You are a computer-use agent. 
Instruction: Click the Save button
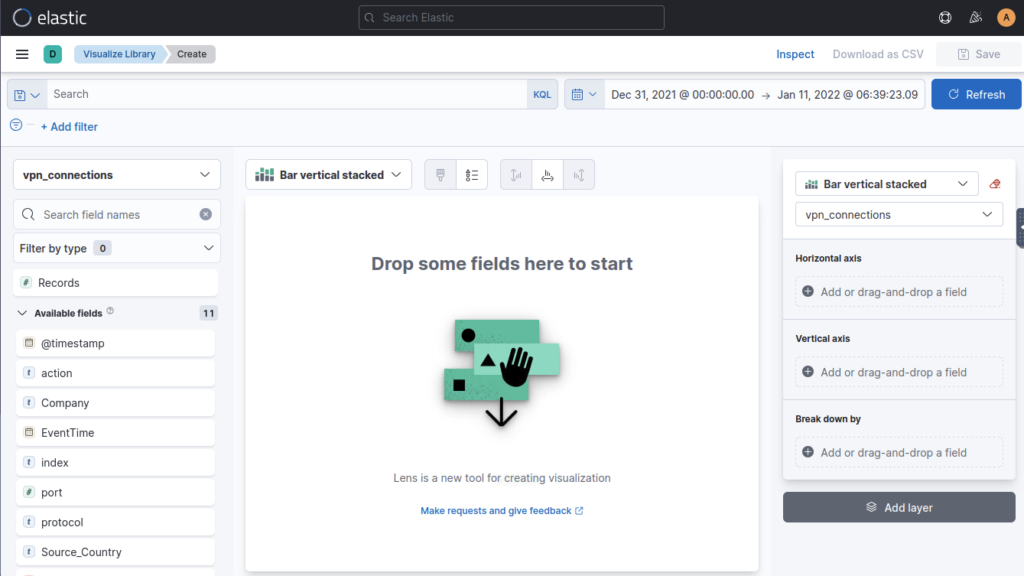click(x=978, y=54)
